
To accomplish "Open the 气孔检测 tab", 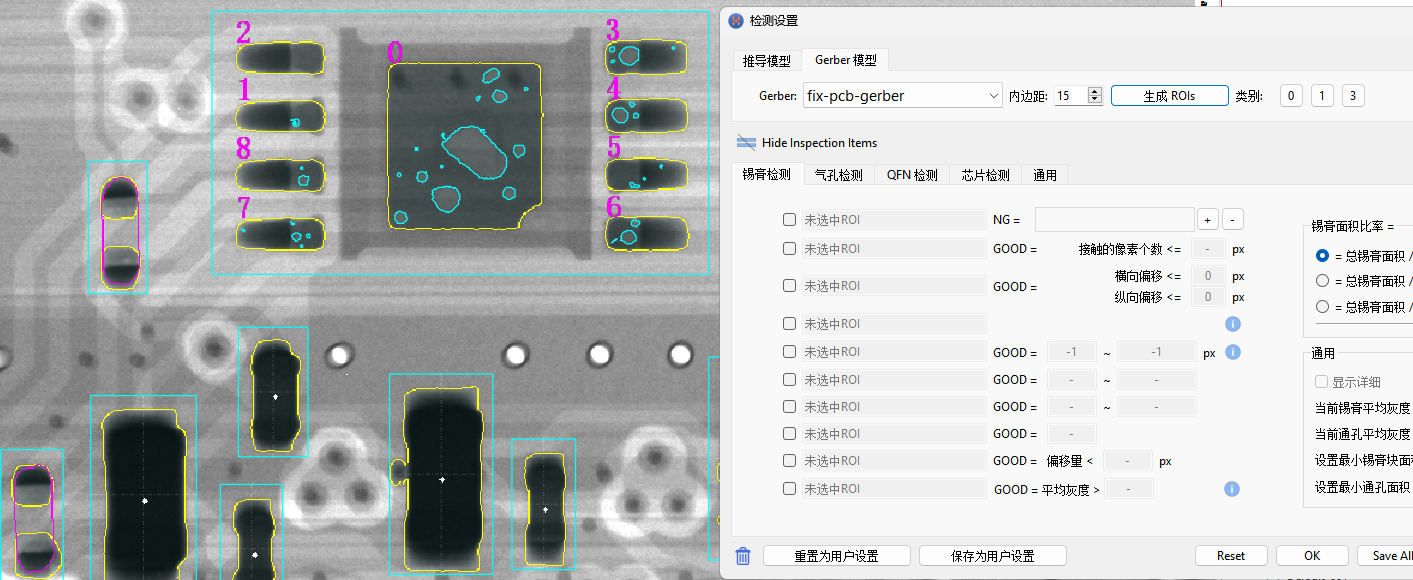I will click(838, 175).
